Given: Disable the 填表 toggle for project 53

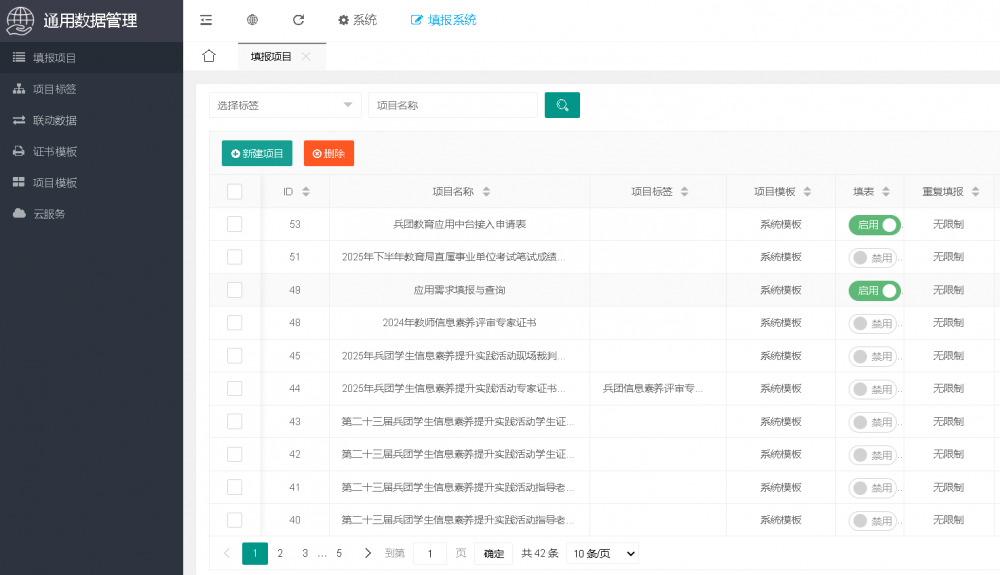Looking at the screenshot, I should pyautogui.click(x=874, y=225).
